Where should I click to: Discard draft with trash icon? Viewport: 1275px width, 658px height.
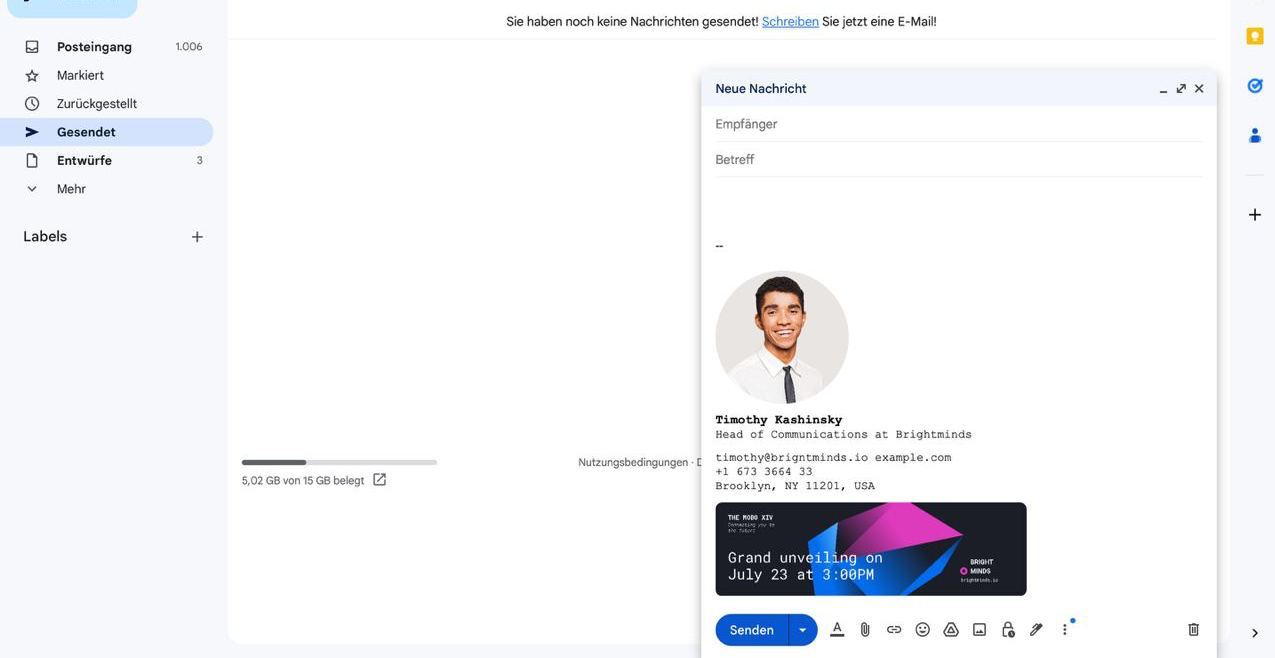pos(1193,630)
